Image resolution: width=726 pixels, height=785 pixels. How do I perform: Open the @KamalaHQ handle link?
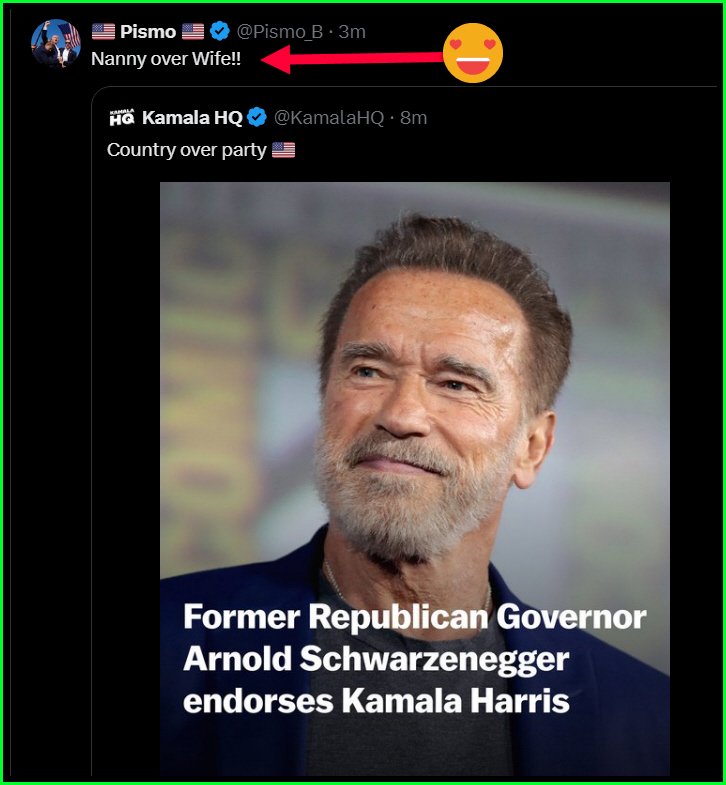tap(329, 118)
